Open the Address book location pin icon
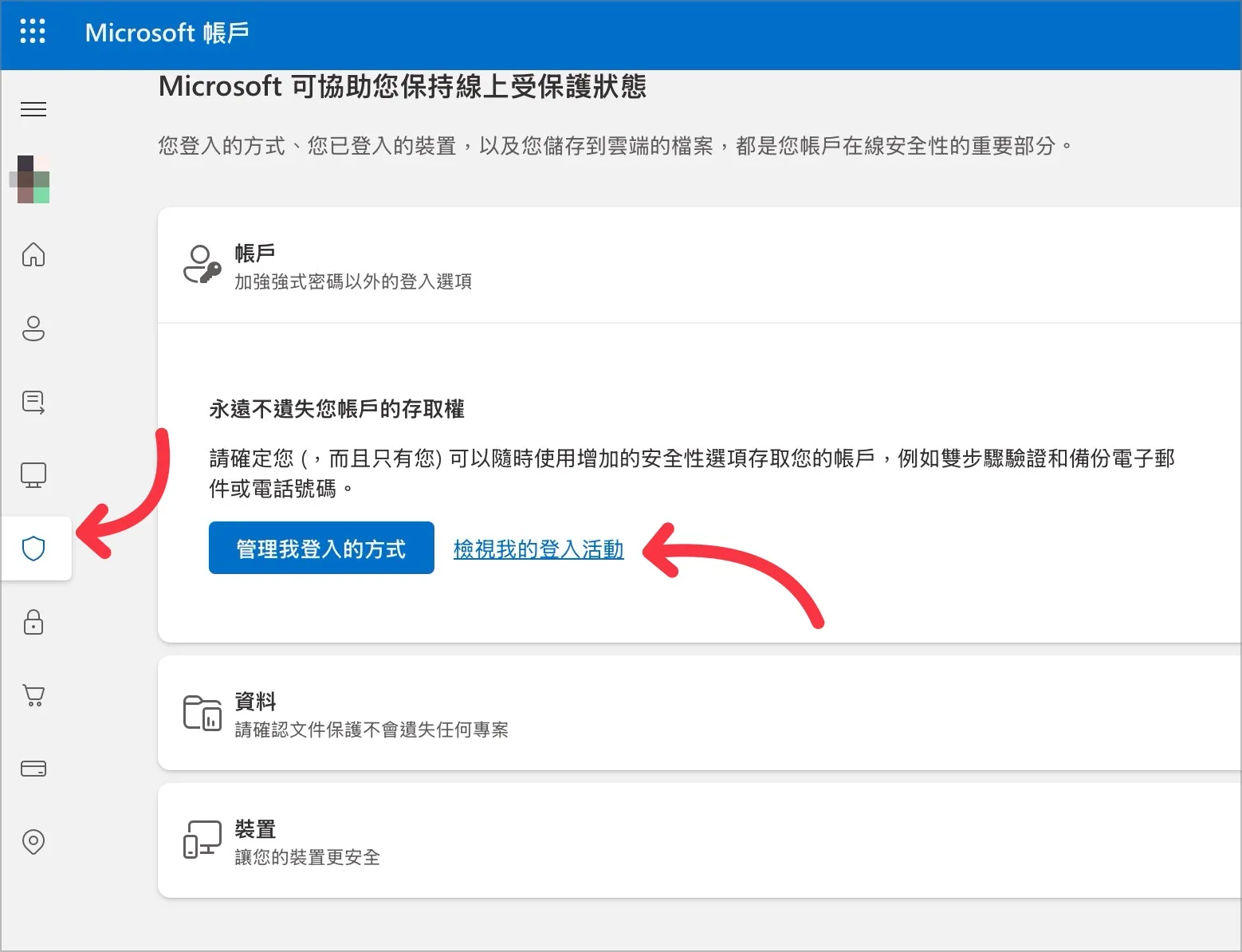The height and width of the screenshot is (952, 1242). click(33, 842)
